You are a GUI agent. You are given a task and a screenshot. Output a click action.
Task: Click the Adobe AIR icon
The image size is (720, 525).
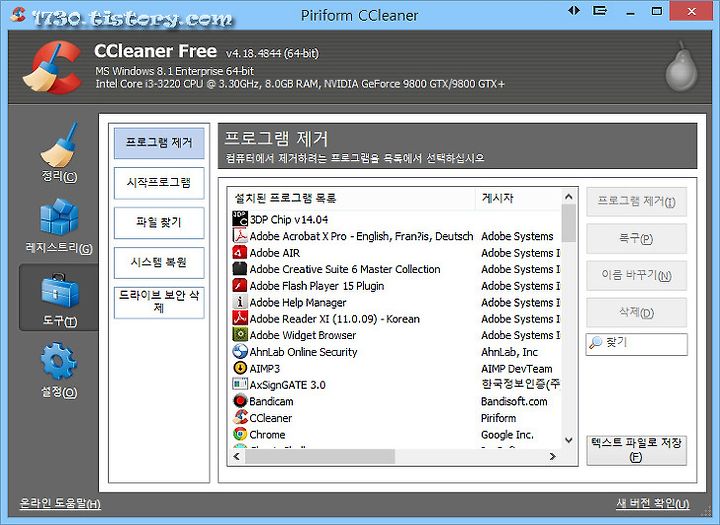click(240, 253)
